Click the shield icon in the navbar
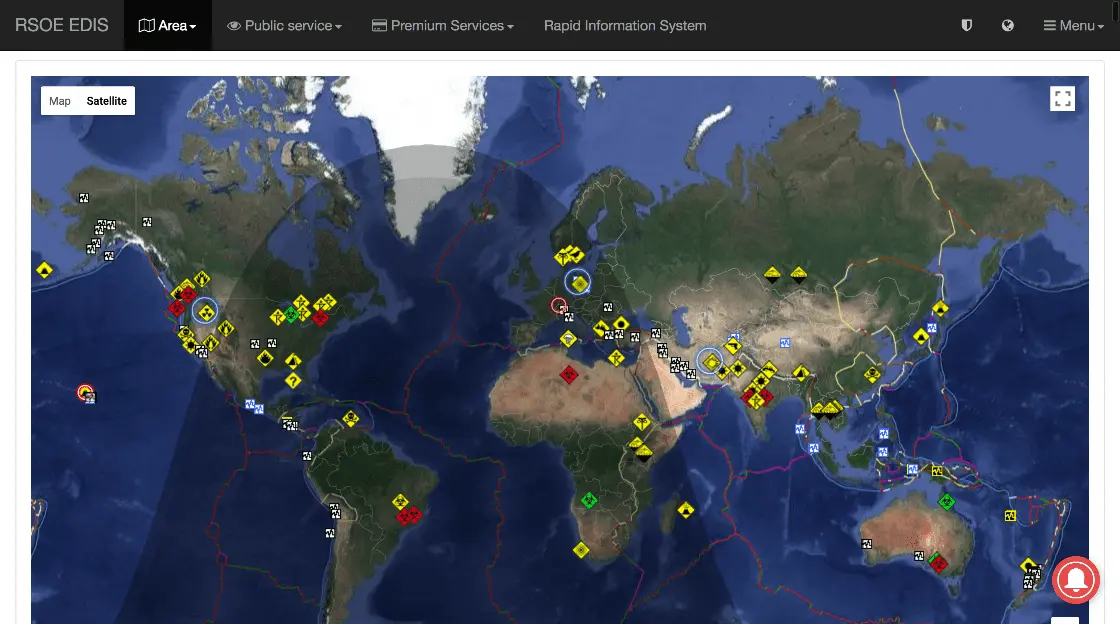The width and height of the screenshot is (1120, 624). [966, 26]
